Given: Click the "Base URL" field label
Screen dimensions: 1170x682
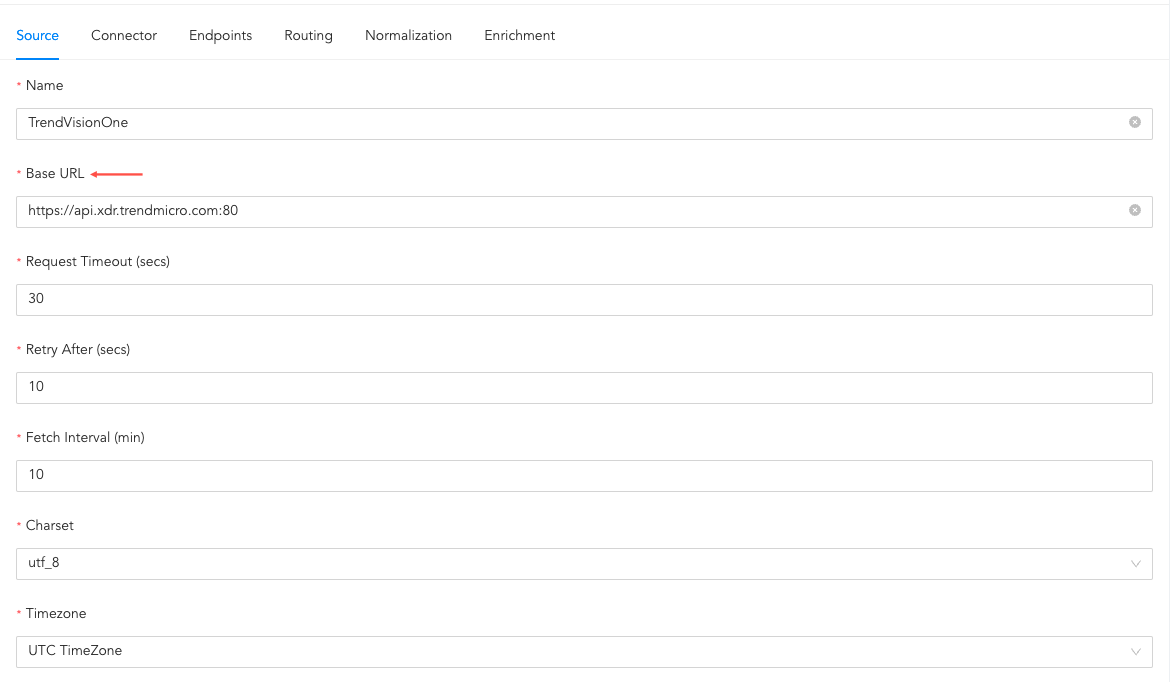Looking at the screenshot, I should click(55, 174).
